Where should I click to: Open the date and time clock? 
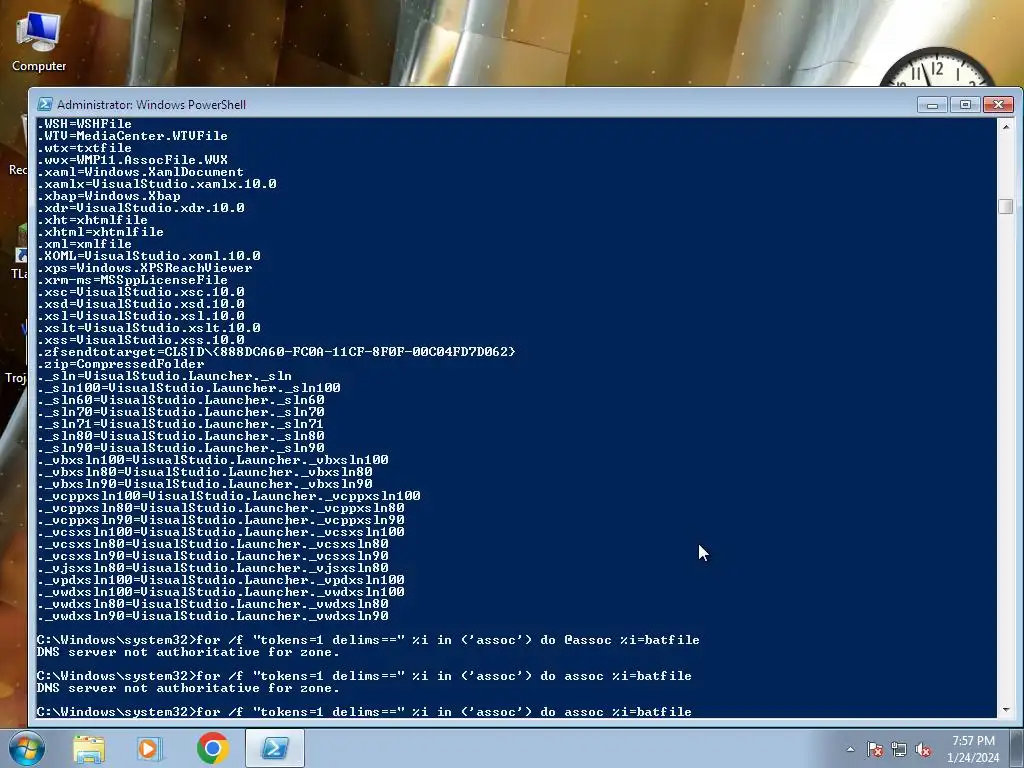tap(973, 749)
